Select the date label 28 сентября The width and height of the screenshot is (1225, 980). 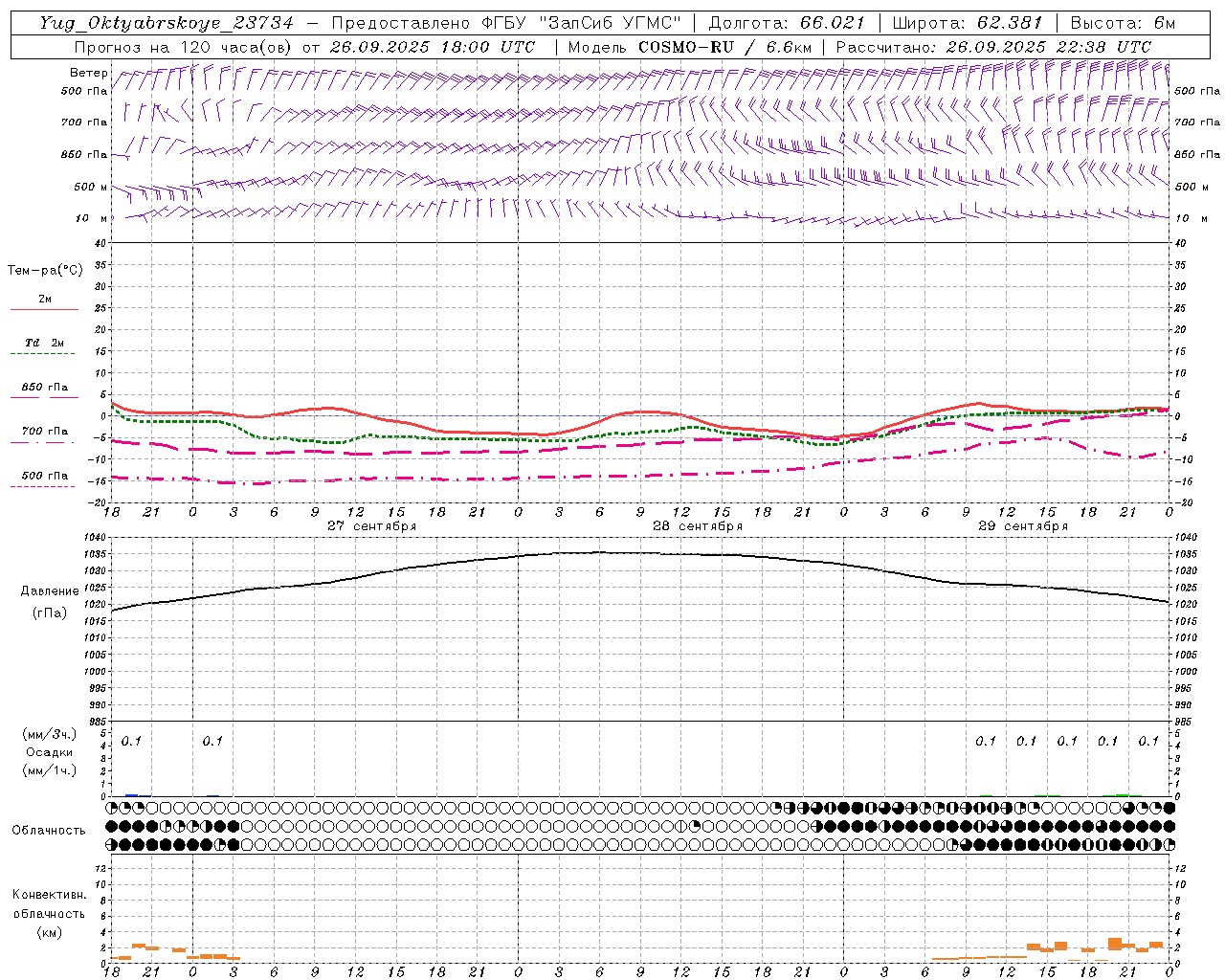(698, 525)
